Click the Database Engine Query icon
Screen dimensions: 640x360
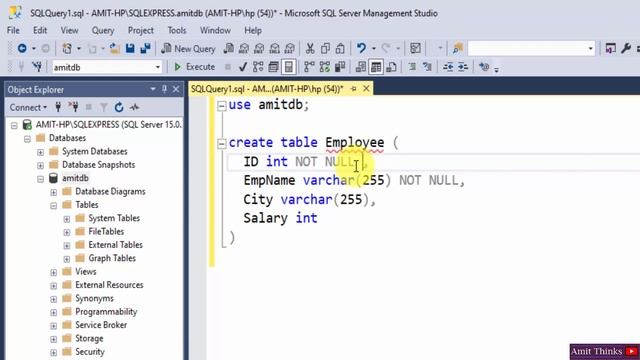229,49
